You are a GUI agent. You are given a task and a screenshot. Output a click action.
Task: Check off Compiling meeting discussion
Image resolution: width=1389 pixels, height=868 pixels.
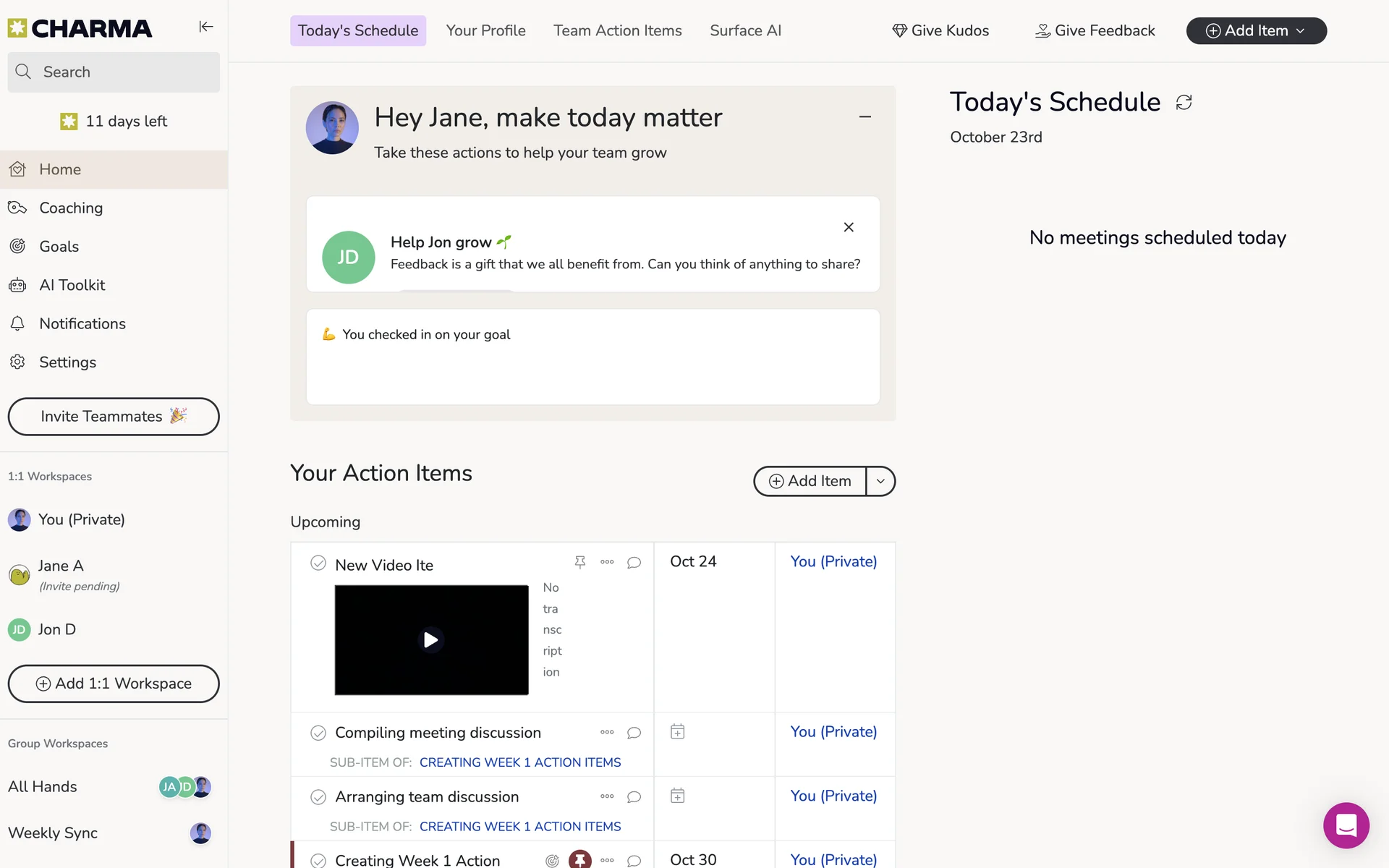pos(318,733)
